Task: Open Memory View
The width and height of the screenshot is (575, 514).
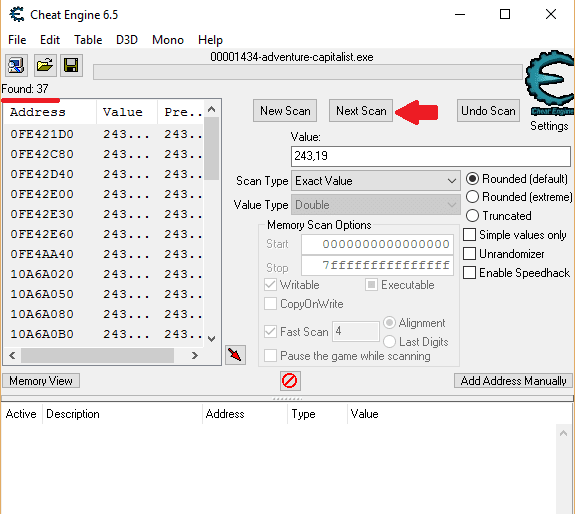Action: (x=41, y=381)
